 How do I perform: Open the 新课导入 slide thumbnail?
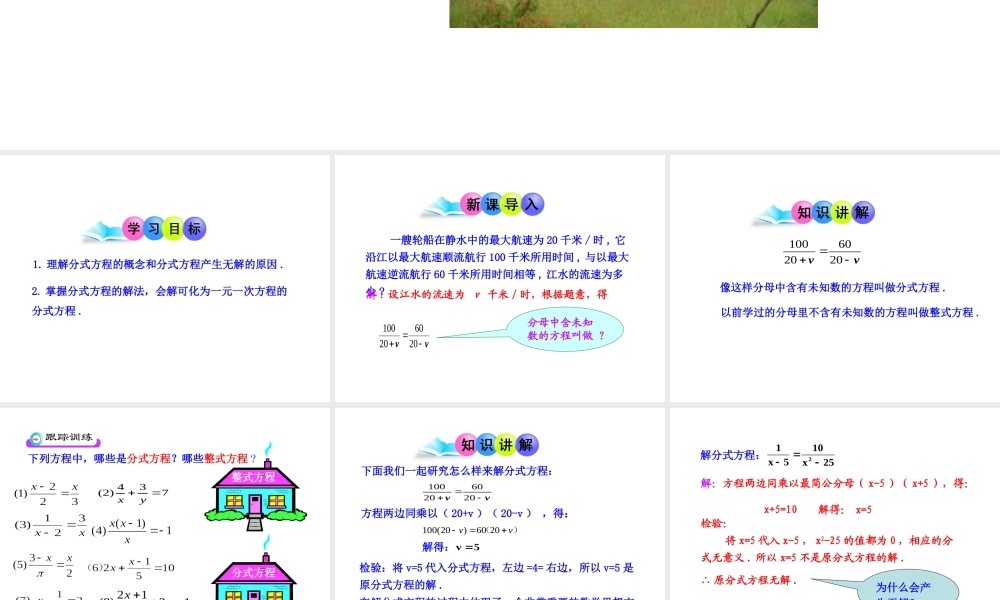[498, 280]
